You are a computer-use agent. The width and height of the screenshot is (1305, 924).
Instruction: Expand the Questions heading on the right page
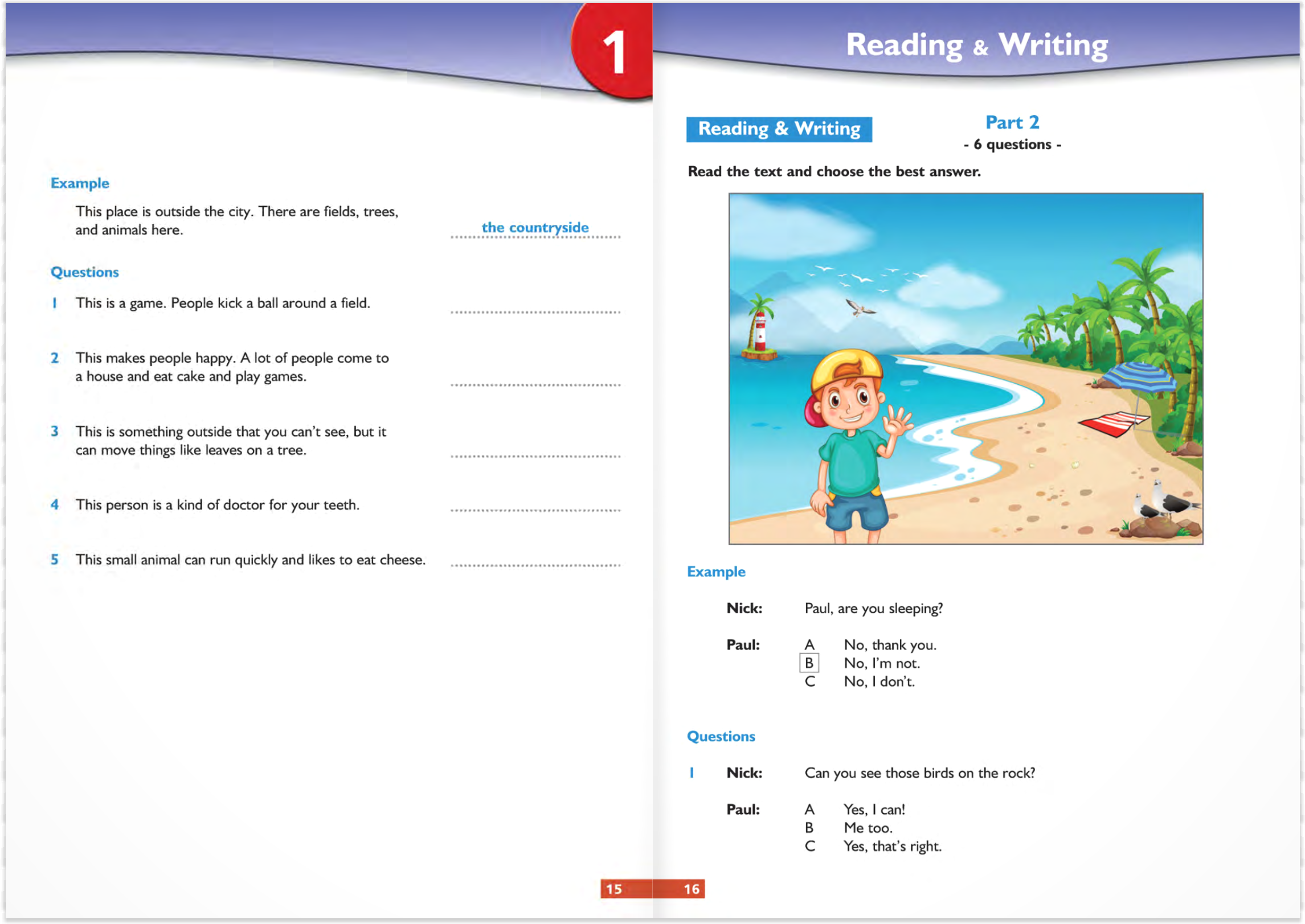pyautogui.click(x=721, y=736)
